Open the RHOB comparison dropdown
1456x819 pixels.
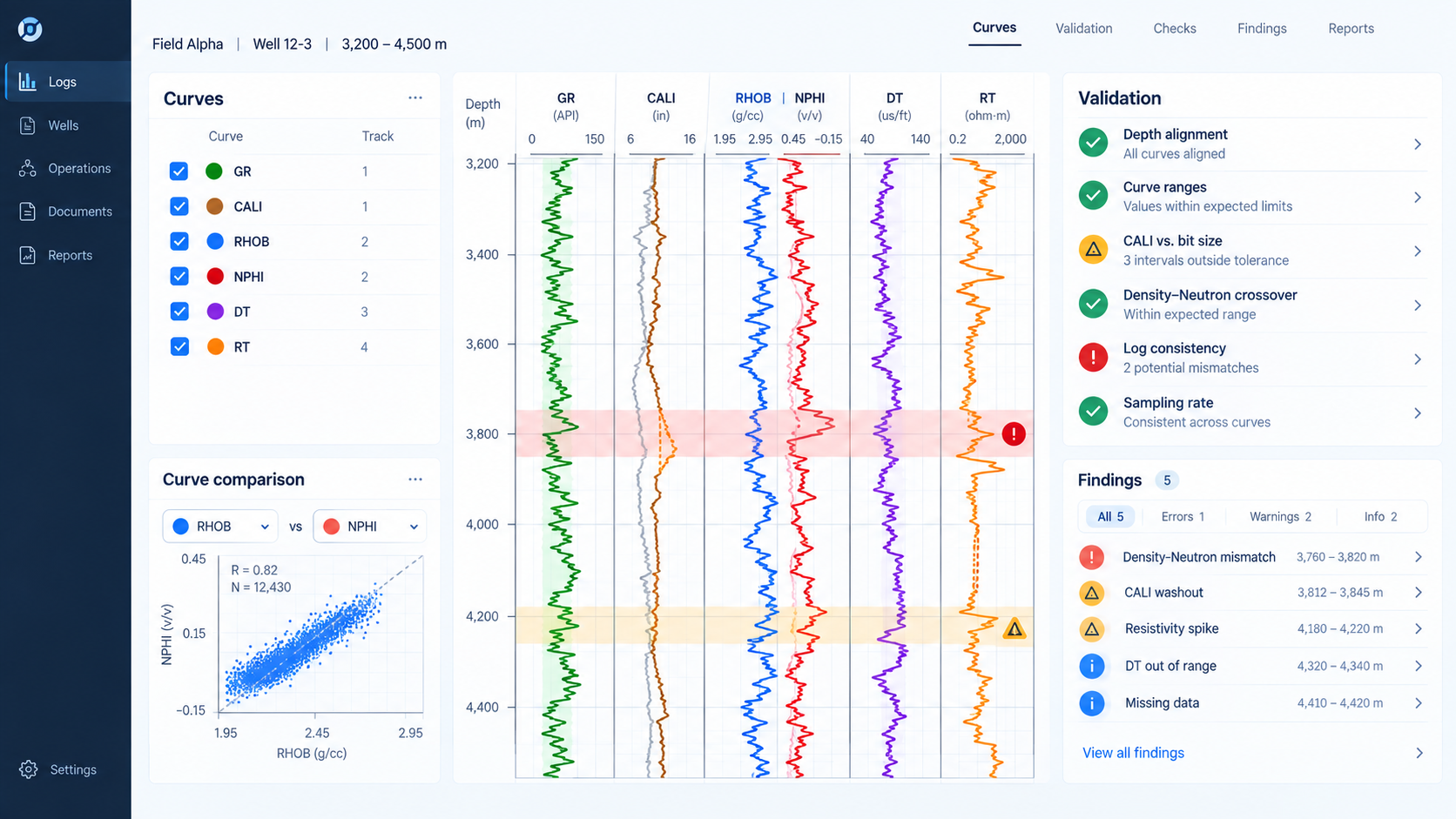point(220,527)
